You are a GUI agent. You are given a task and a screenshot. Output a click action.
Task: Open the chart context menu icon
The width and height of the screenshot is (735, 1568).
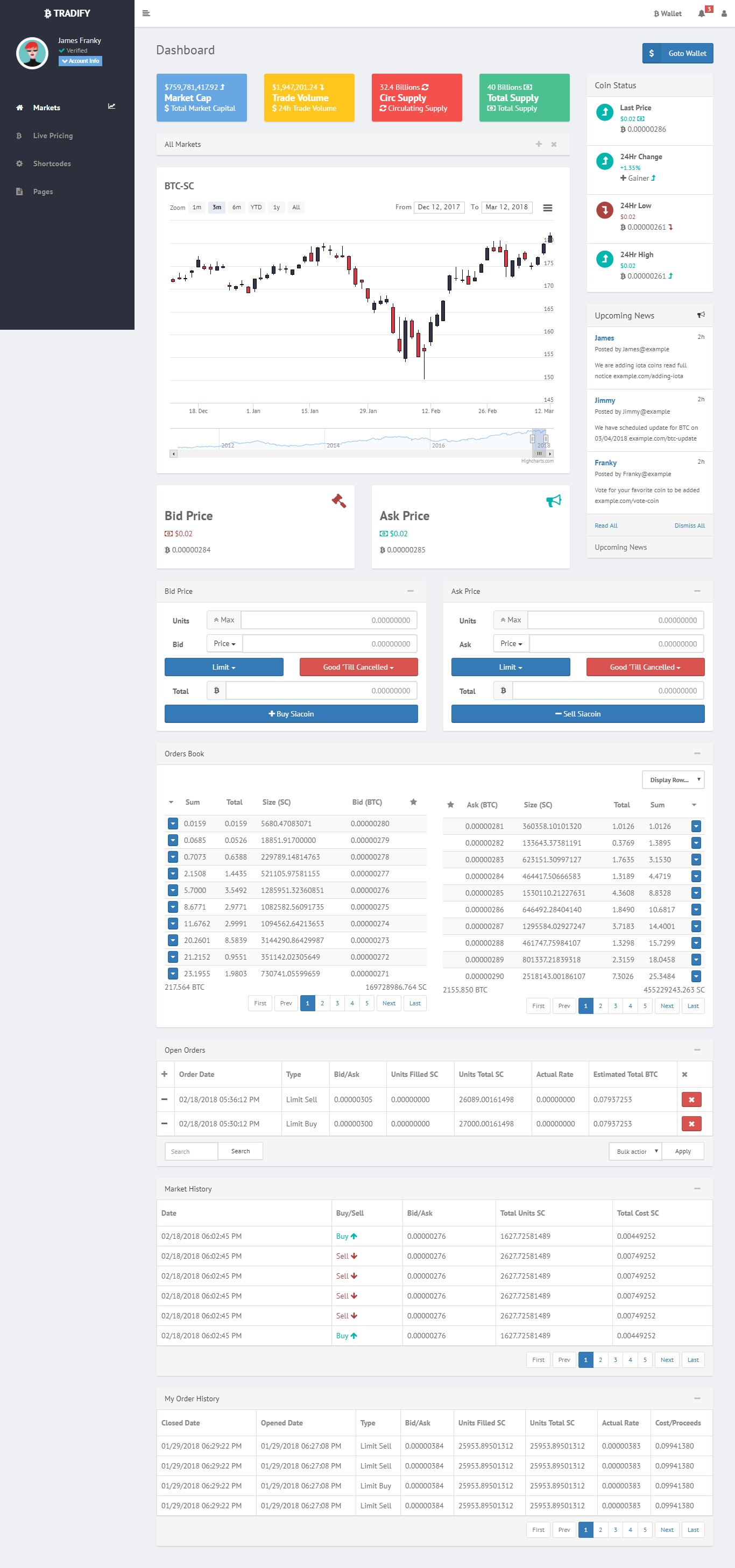[547, 208]
